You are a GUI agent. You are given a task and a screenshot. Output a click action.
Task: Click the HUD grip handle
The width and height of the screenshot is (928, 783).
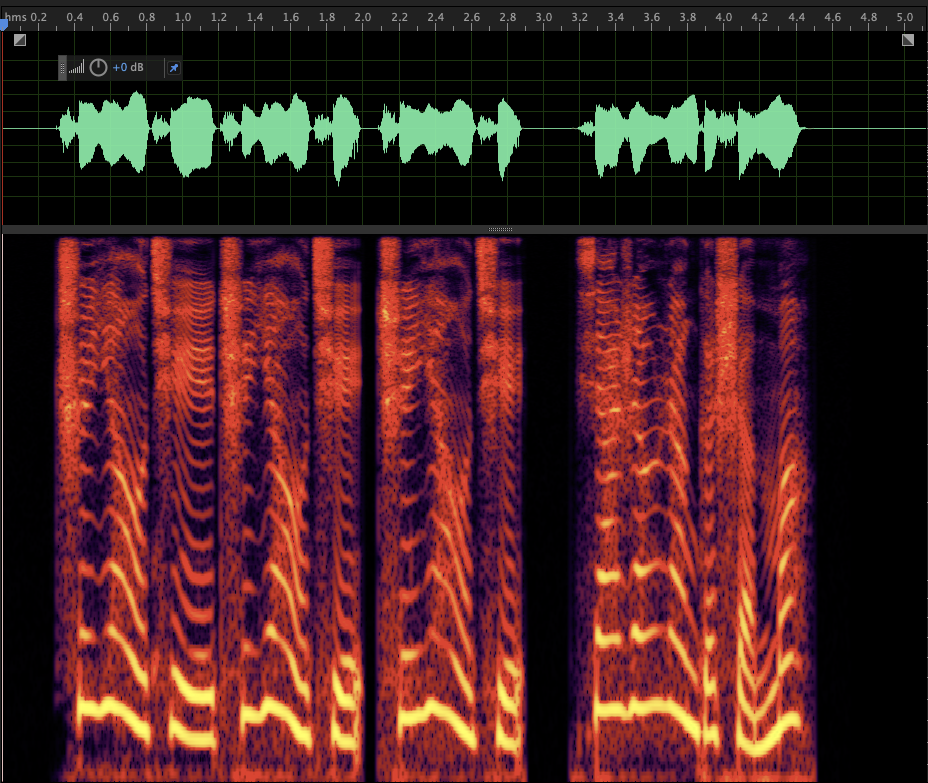62,68
